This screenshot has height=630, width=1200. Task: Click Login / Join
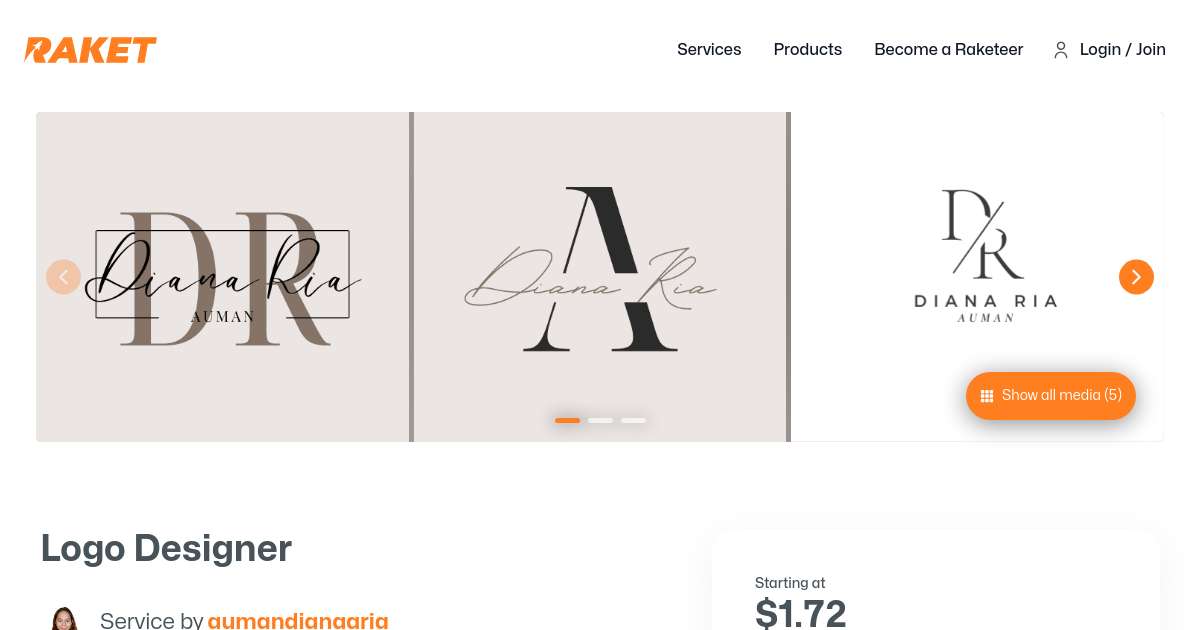pos(1122,50)
